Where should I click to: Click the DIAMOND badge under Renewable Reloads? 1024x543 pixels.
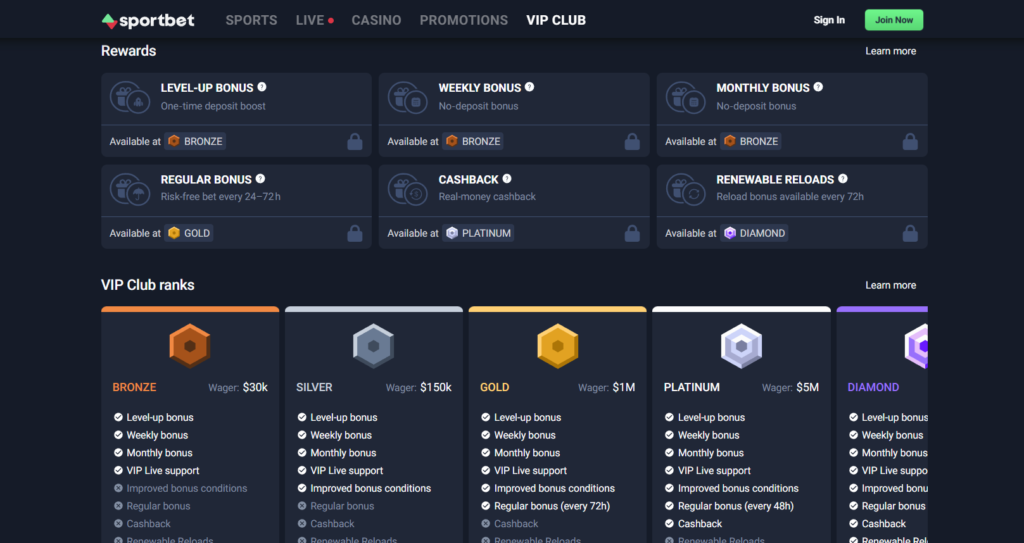tap(754, 233)
